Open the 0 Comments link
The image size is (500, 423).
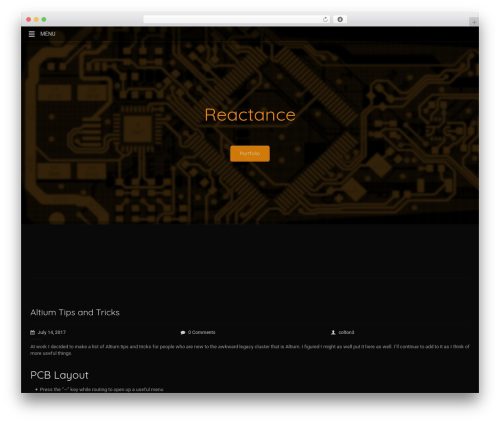202,332
